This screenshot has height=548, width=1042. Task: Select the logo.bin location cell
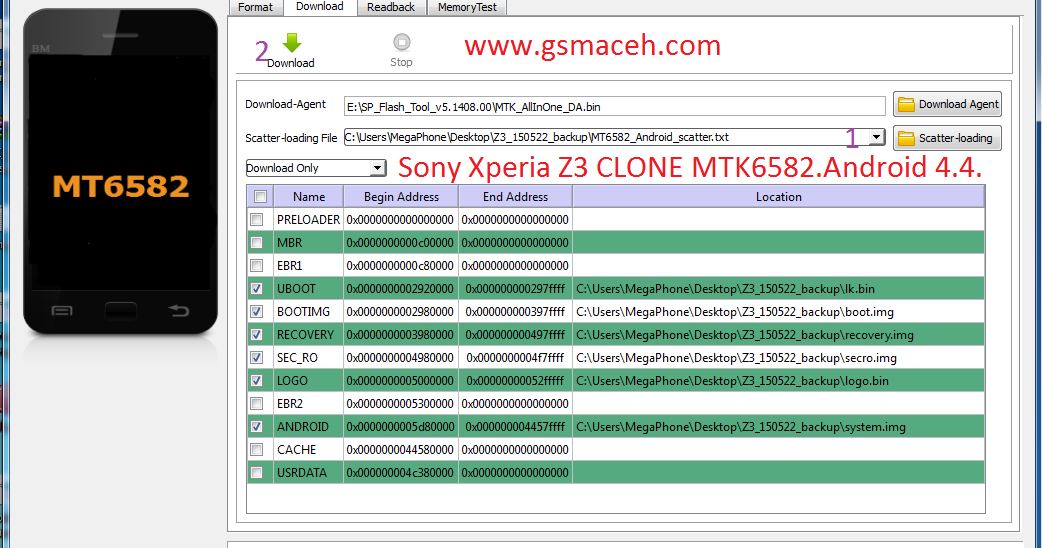click(x=779, y=381)
